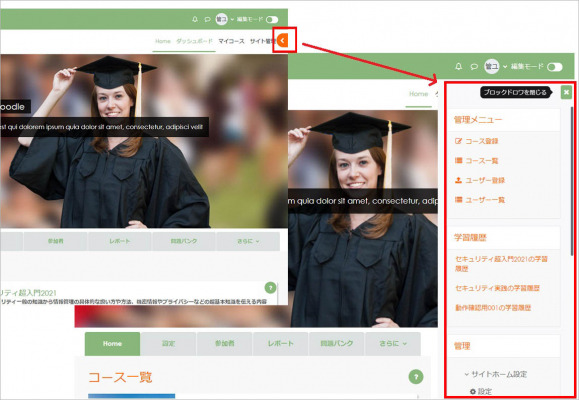Viewport: 579px width, 400px height.
Task: Switch to 問題バンク tab in drawer-open screenshot
Action: click(336, 343)
